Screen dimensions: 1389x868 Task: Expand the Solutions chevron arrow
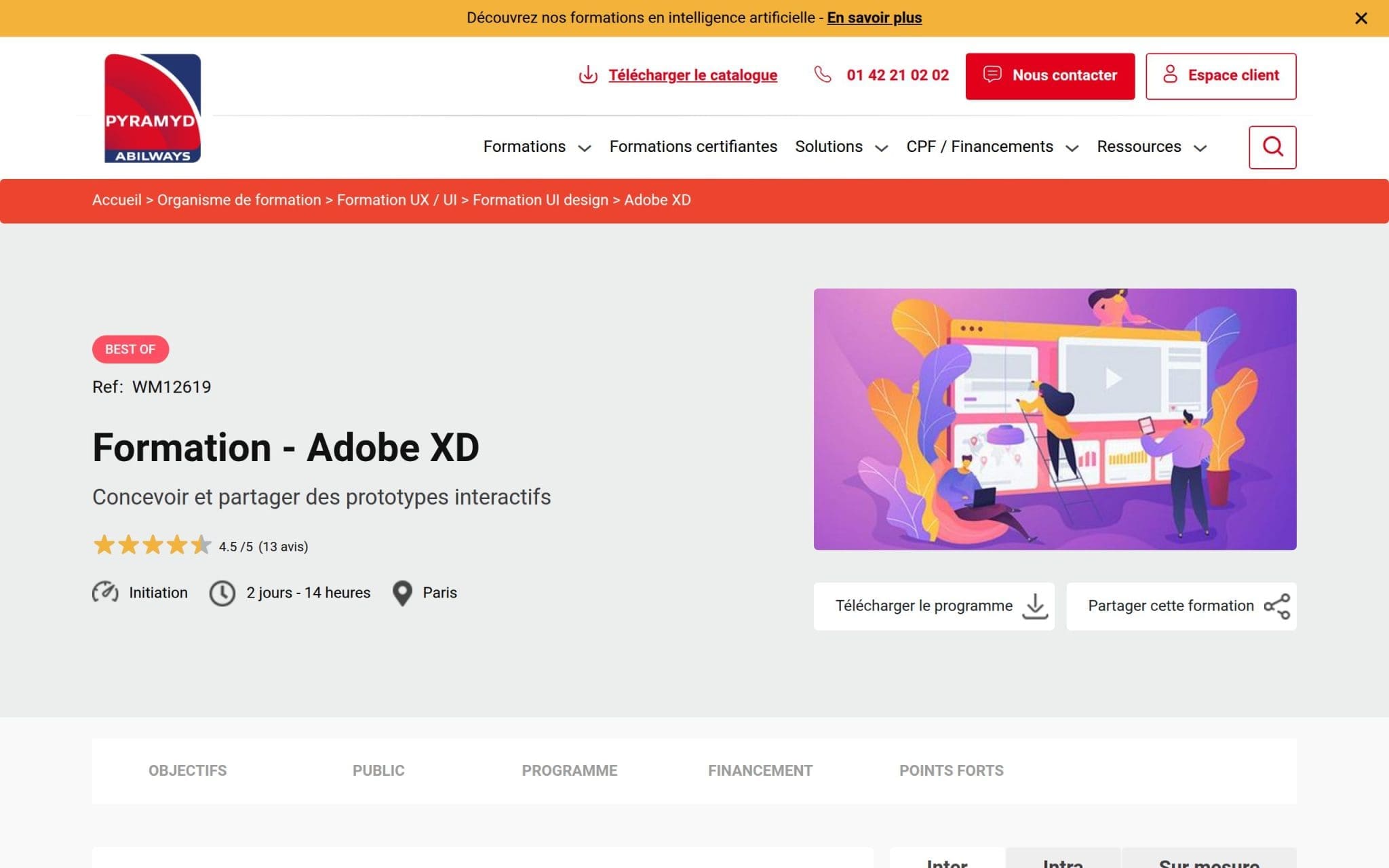pyautogui.click(x=882, y=148)
